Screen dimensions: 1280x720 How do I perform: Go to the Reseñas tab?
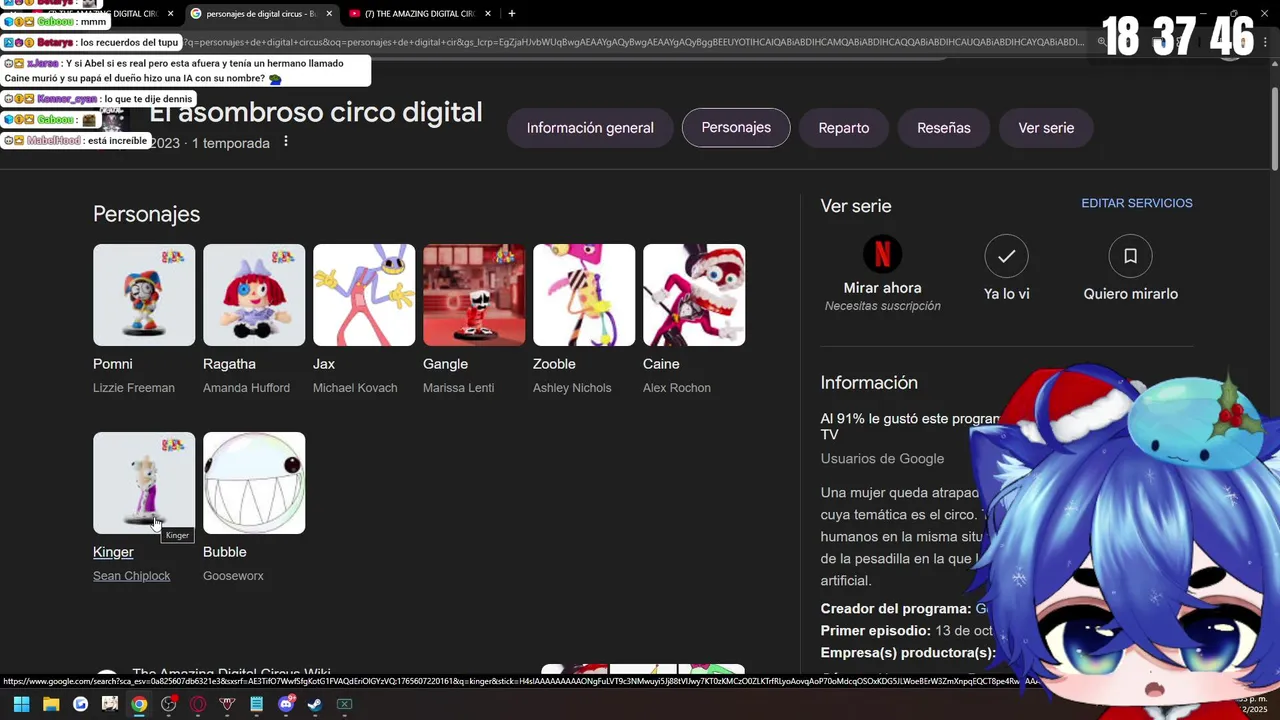click(944, 128)
